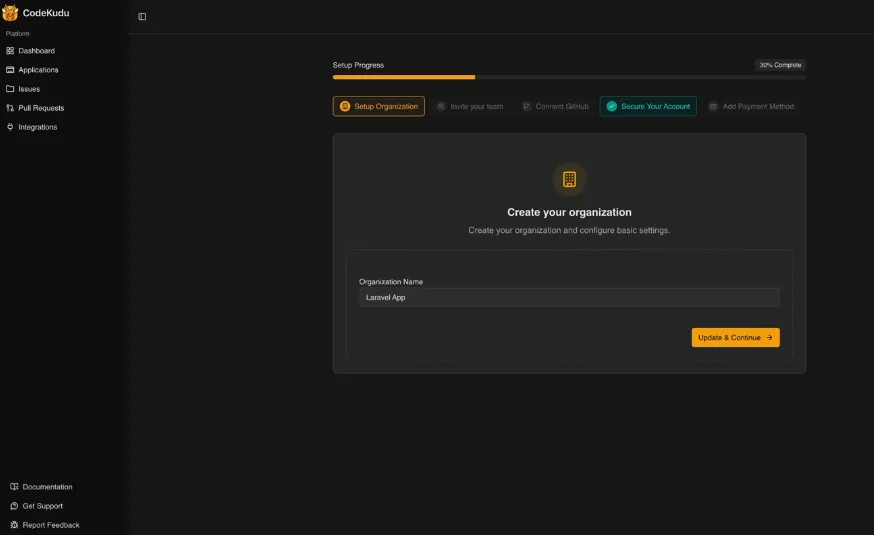
Task: Toggle the sidebar collapse icon
Action: point(142,16)
